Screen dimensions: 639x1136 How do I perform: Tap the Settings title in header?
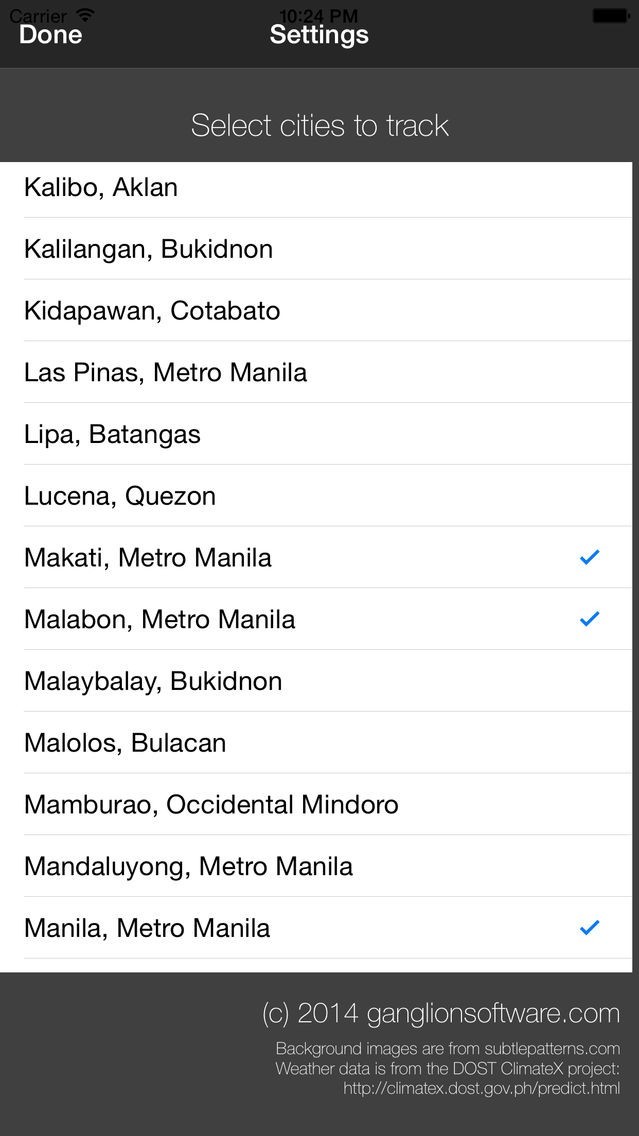[x=319, y=35]
